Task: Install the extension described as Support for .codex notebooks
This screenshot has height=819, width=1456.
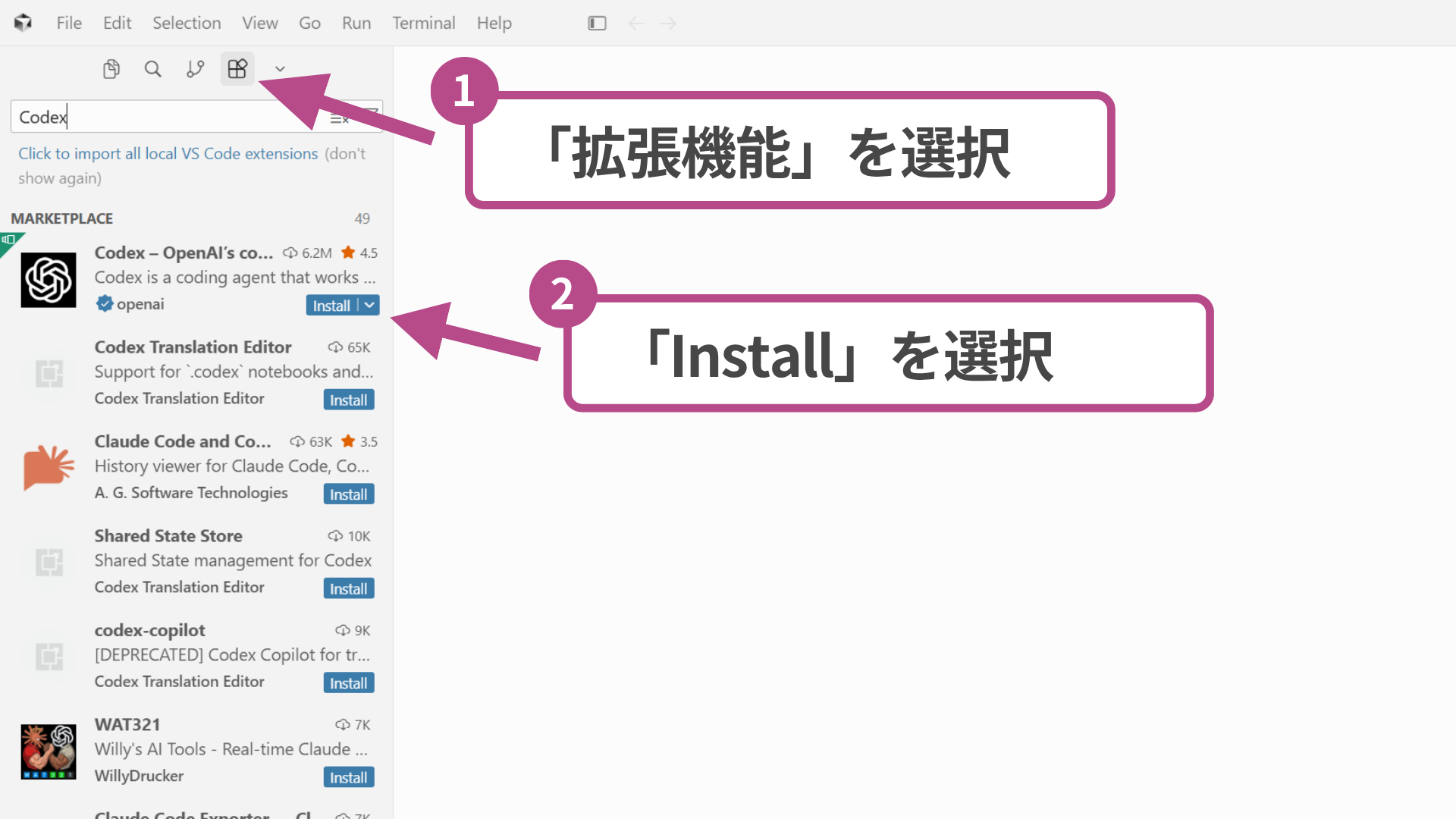Action: pyautogui.click(x=349, y=400)
